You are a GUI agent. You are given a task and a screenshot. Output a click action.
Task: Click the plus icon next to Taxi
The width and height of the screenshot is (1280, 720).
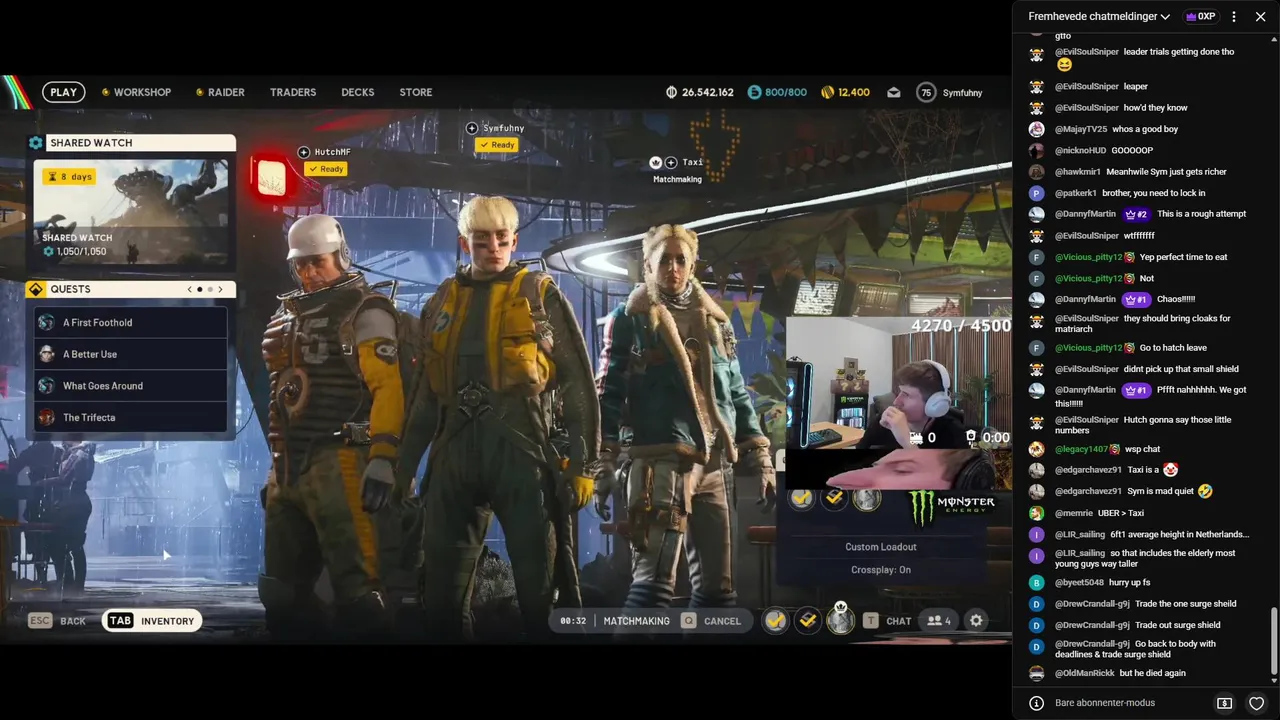click(x=671, y=162)
